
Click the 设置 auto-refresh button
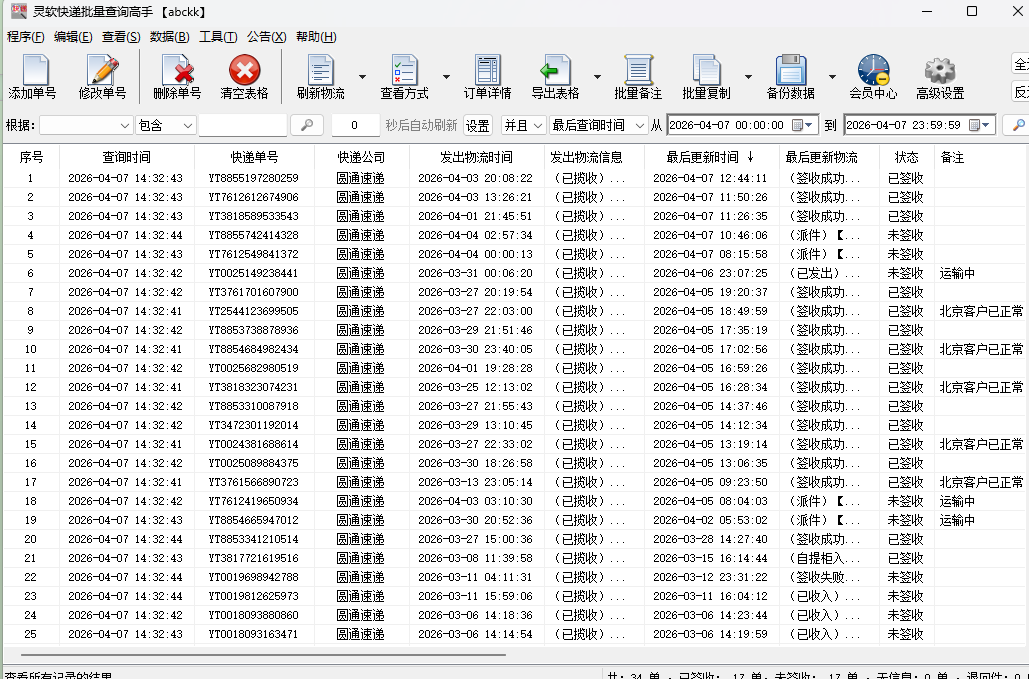(478, 125)
